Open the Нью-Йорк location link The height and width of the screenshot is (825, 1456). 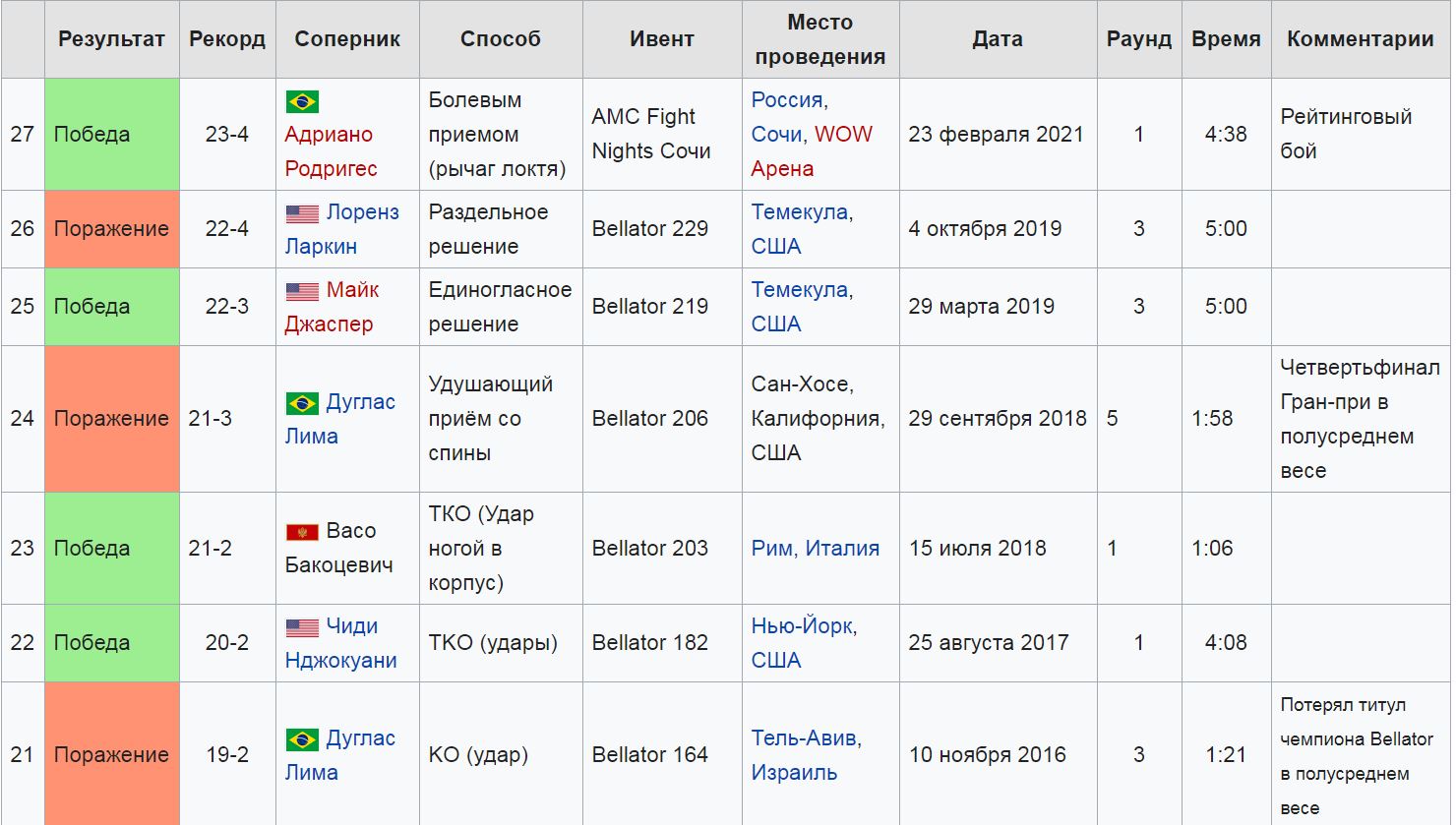point(802,626)
